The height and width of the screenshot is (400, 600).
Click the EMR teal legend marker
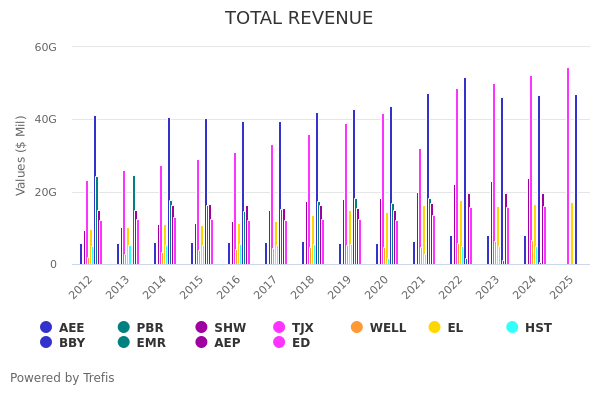tap(124, 342)
